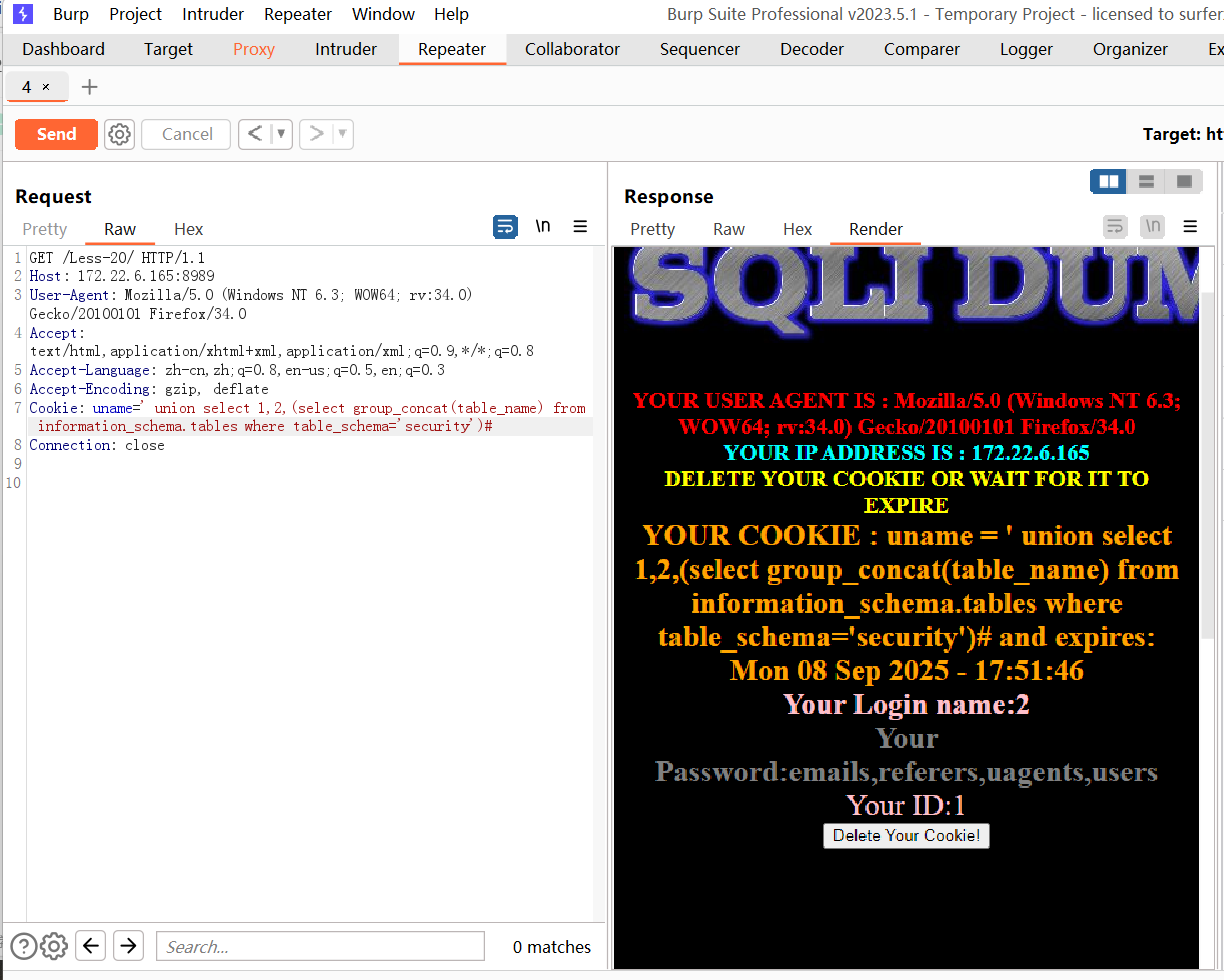Toggle word wrap in Response panel
The width and height of the screenshot is (1224, 980).
pos(1115,227)
